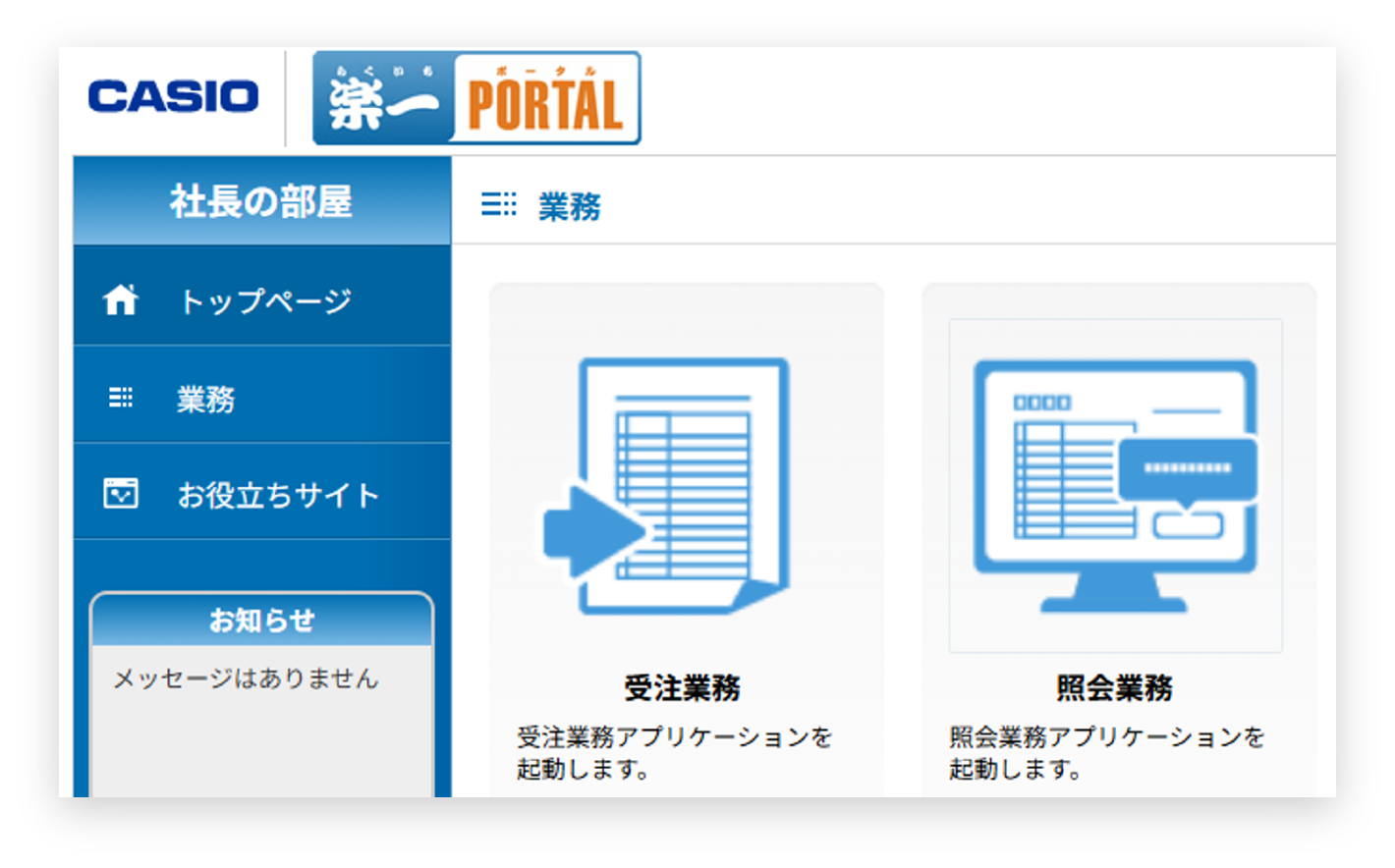The width and height of the screenshot is (1395, 868).
Task: Click the 業務 page heading text
Action: coord(570,206)
